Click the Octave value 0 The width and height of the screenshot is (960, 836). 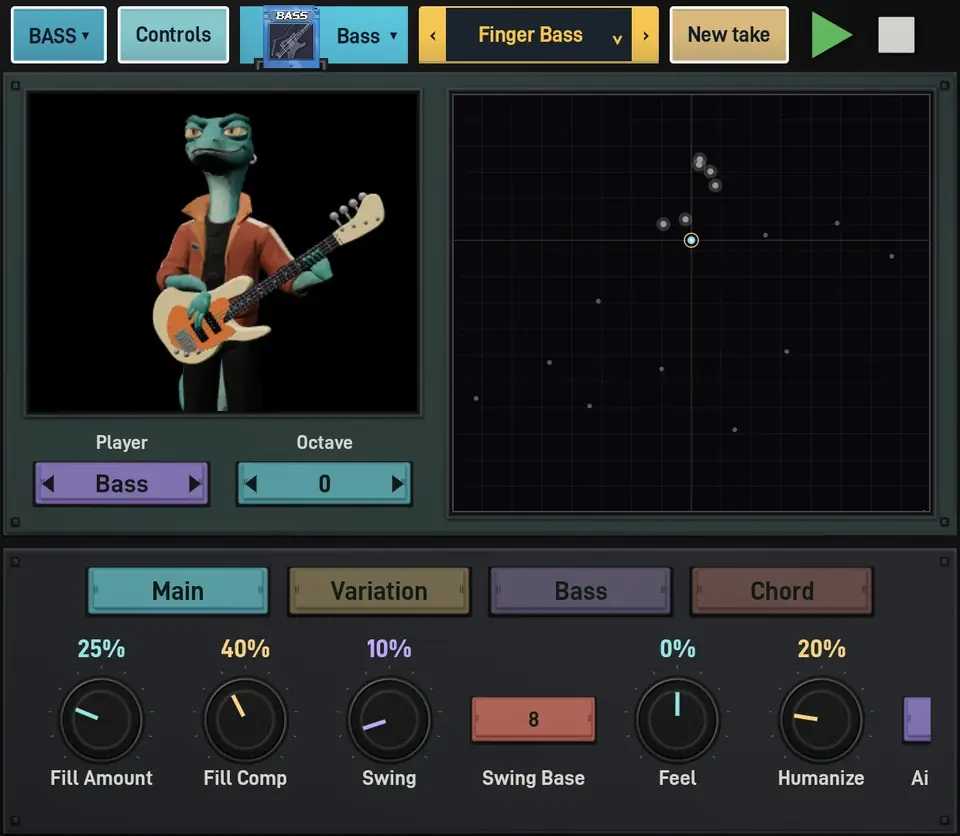point(324,484)
